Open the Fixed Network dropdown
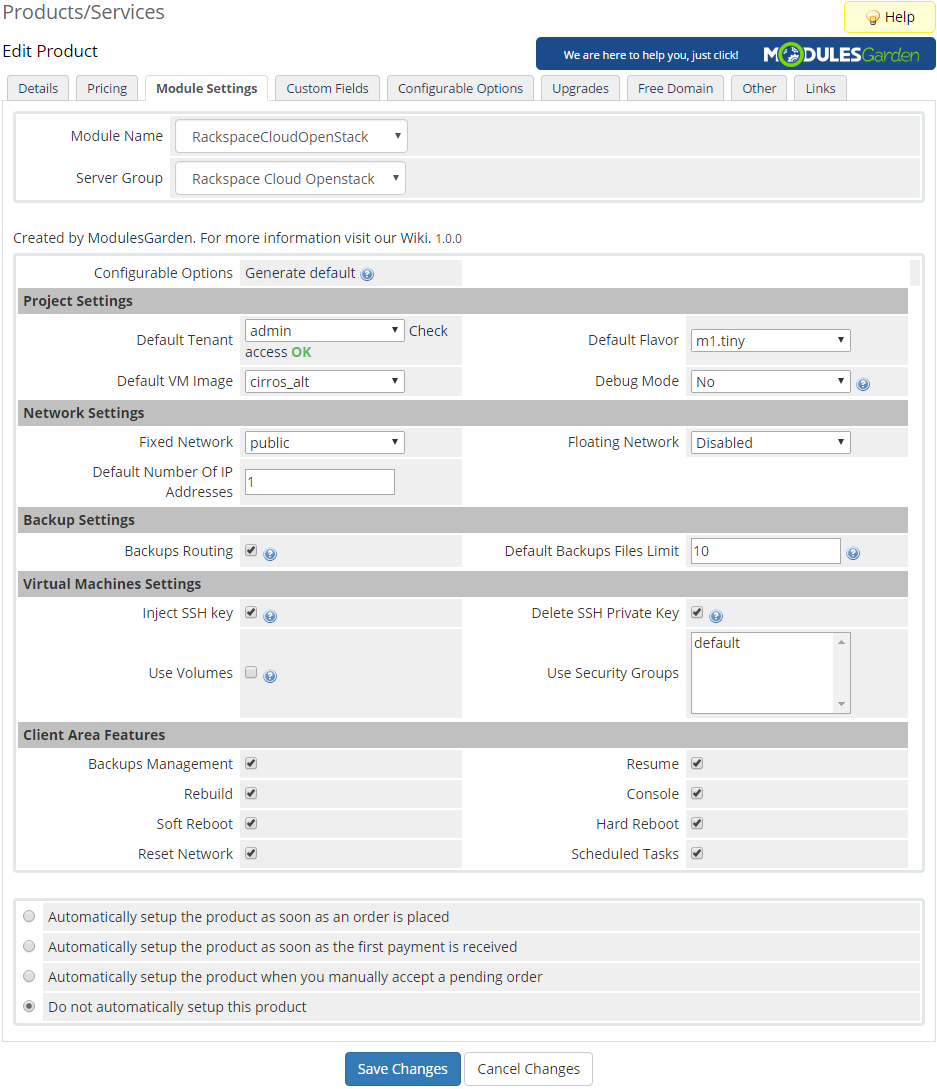937x1089 pixels. coord(324,441)
